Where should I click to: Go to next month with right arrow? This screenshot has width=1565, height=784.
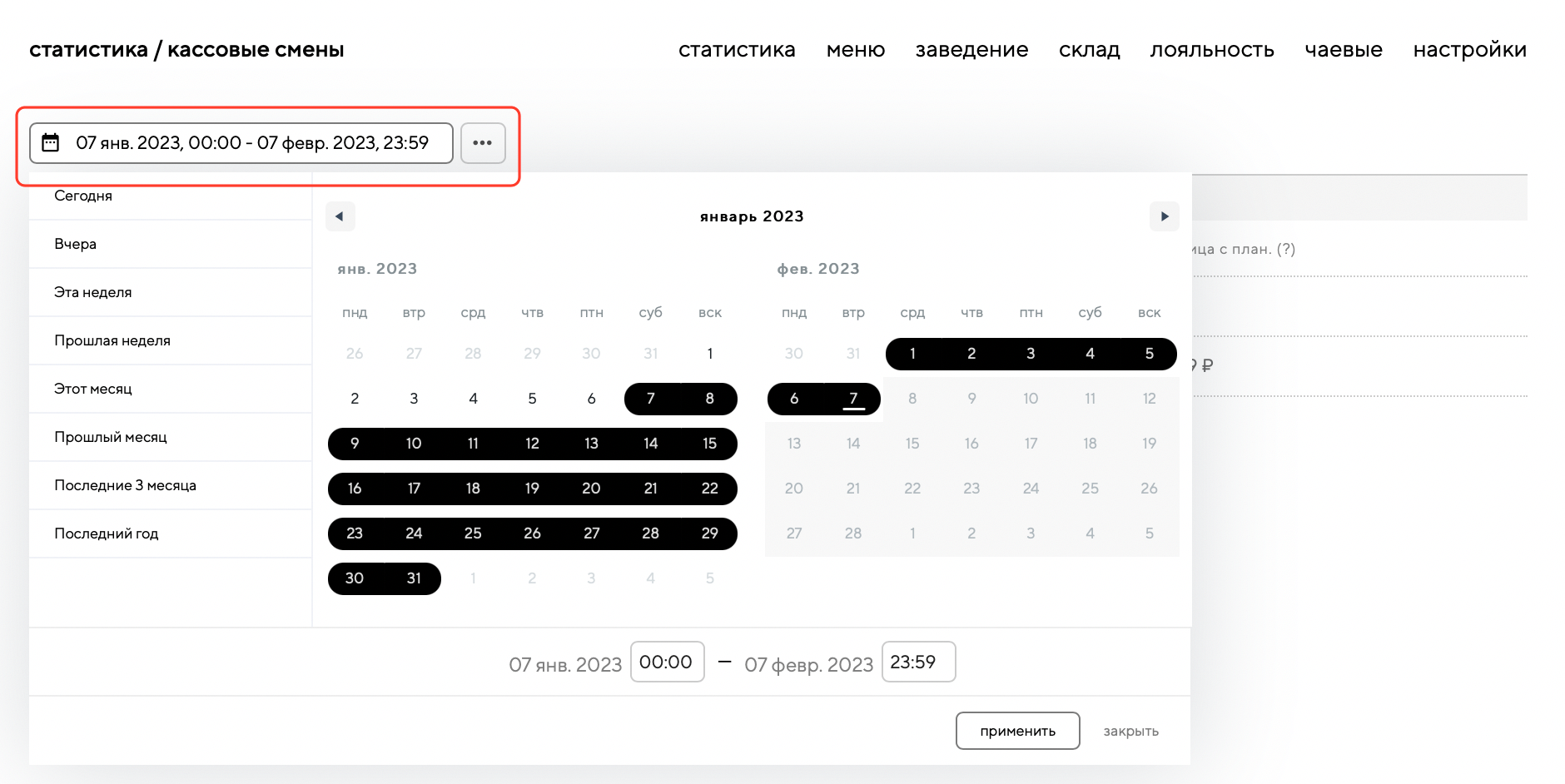(1164, 216)
